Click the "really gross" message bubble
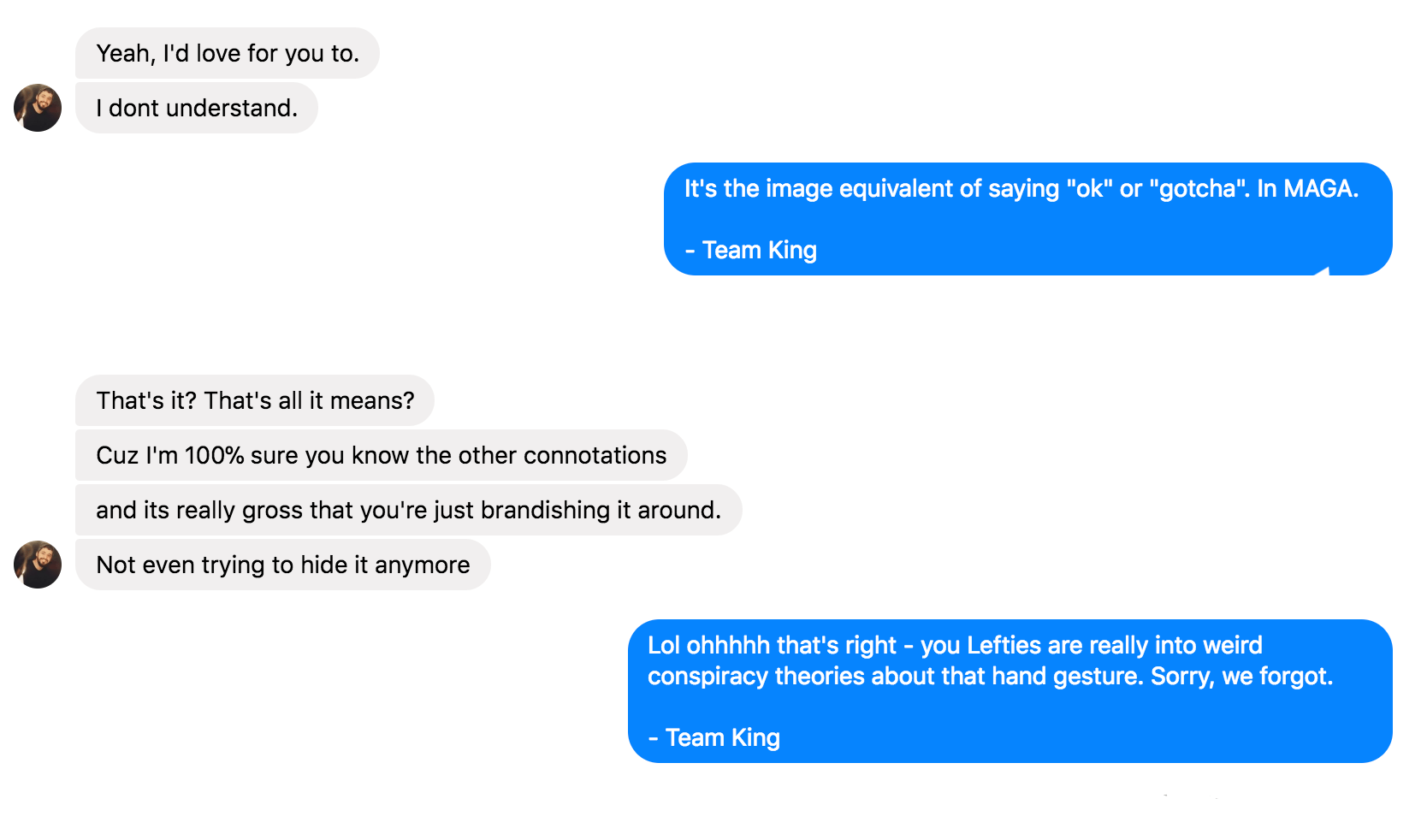Screen dimensions: 1427x840 408,510
